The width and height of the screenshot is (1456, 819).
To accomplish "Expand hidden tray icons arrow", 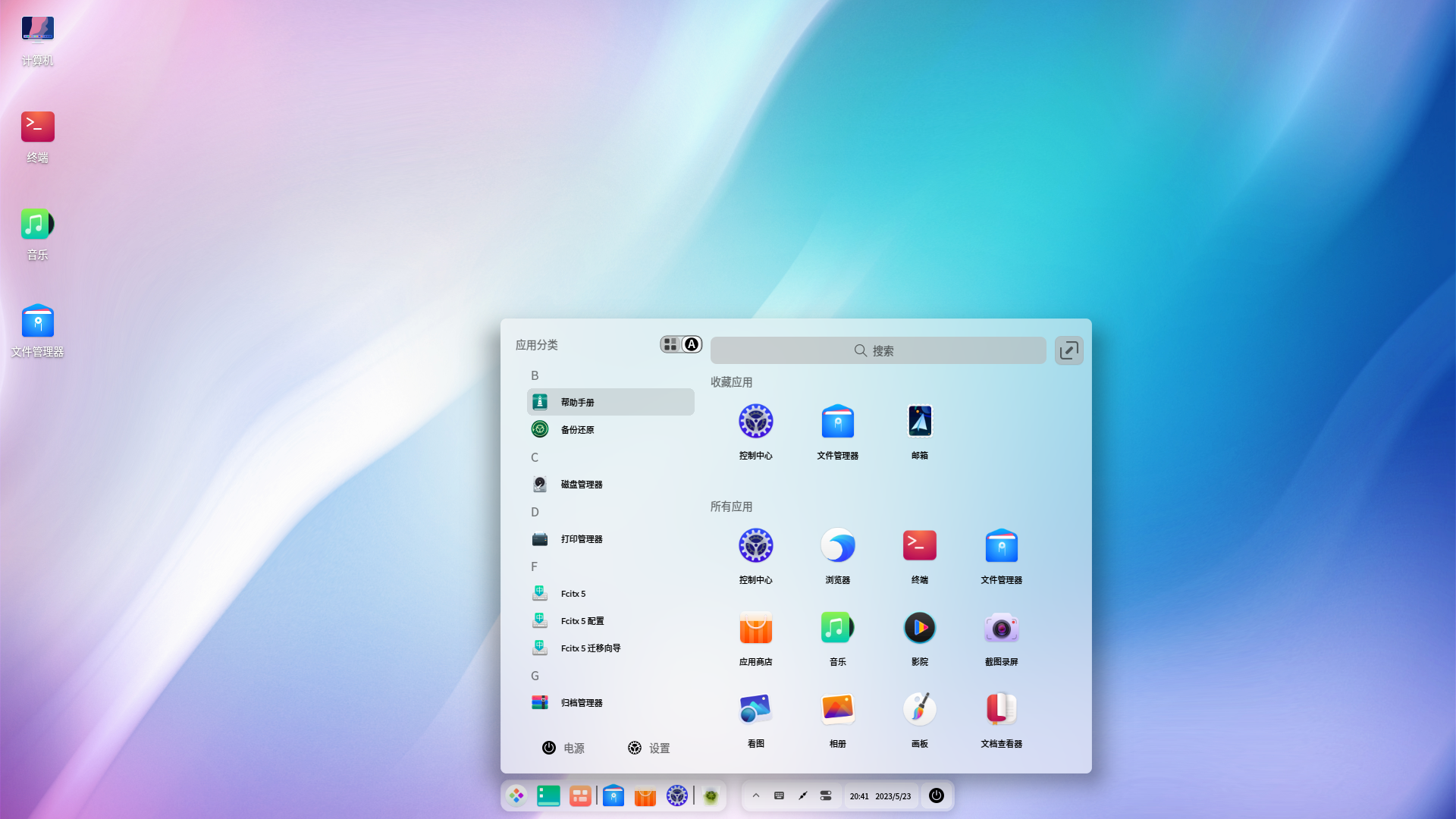I will [x=756, y=795].
